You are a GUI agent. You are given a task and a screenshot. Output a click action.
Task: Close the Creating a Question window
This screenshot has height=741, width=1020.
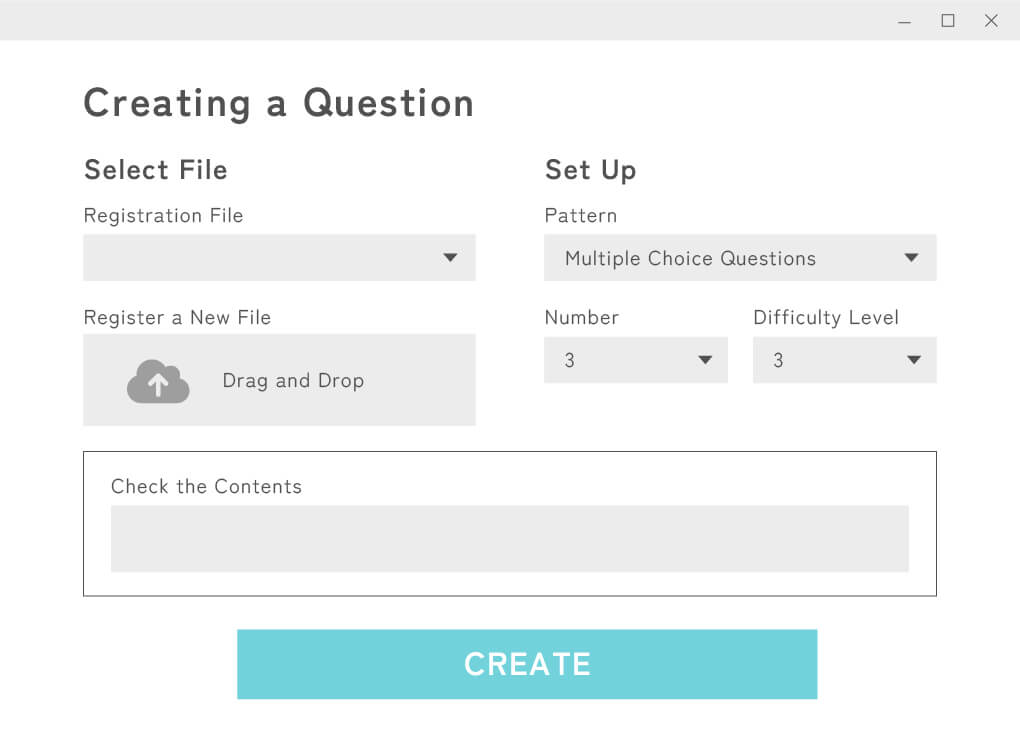point(991,21)
